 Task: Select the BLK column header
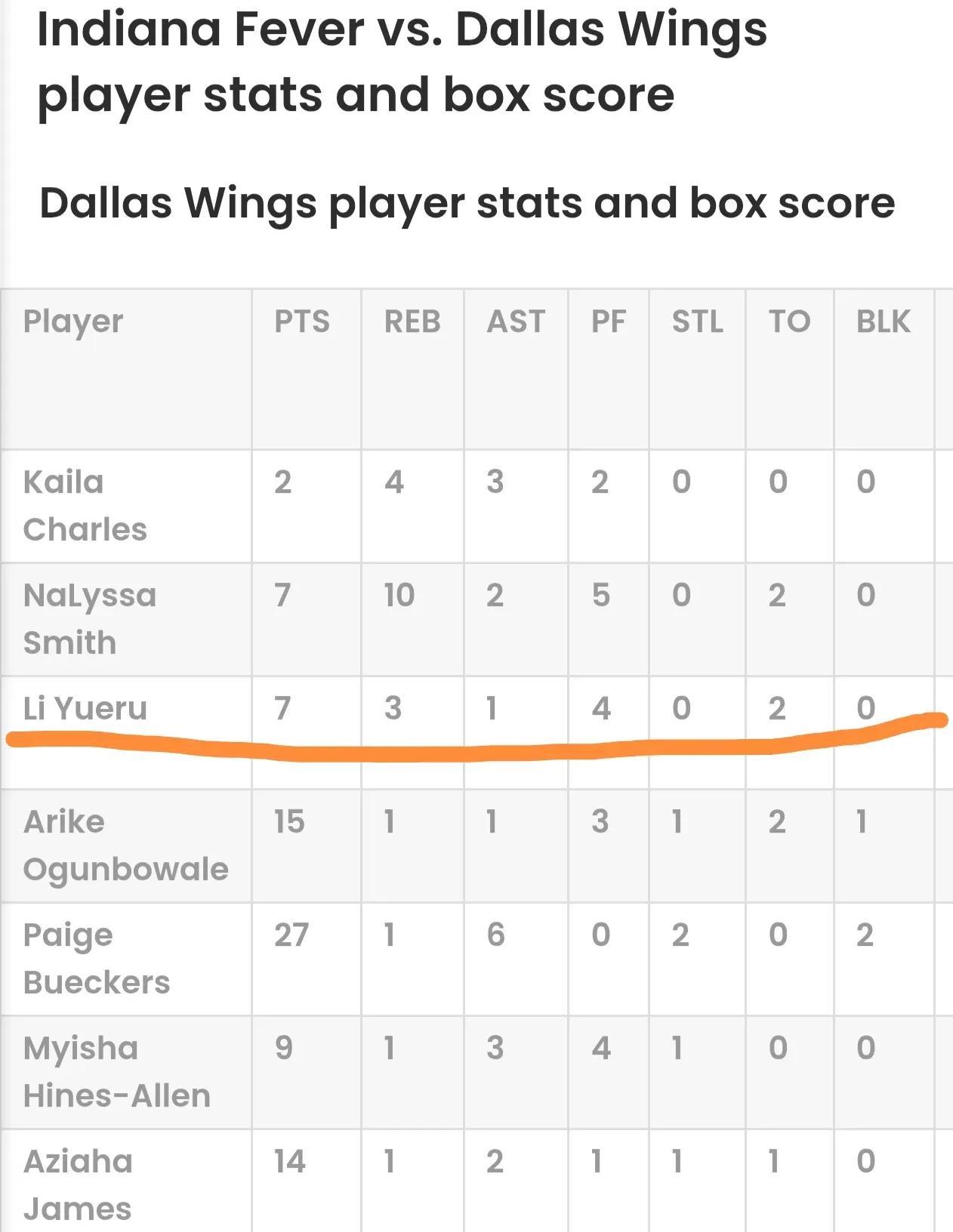[x=884, y=322]
